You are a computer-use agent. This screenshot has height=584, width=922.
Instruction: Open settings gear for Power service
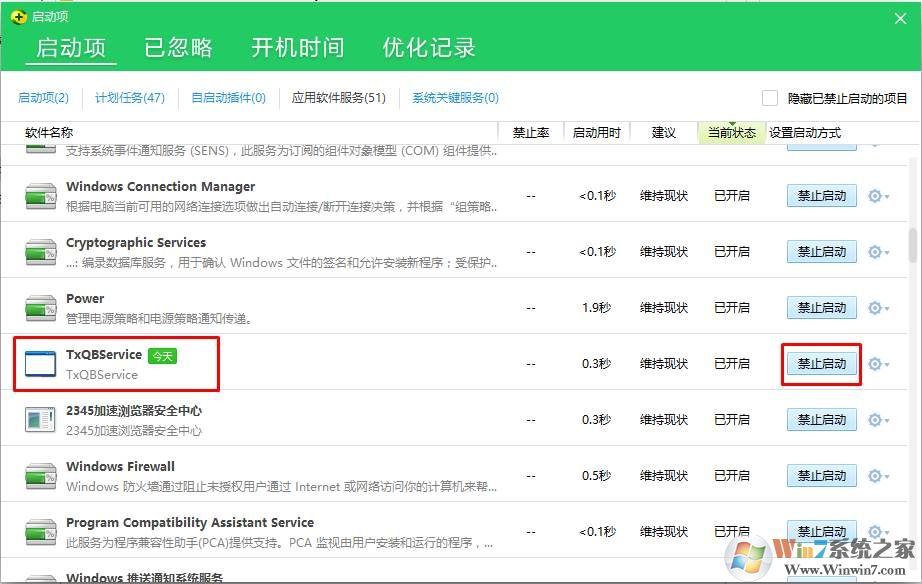point(878,308)
